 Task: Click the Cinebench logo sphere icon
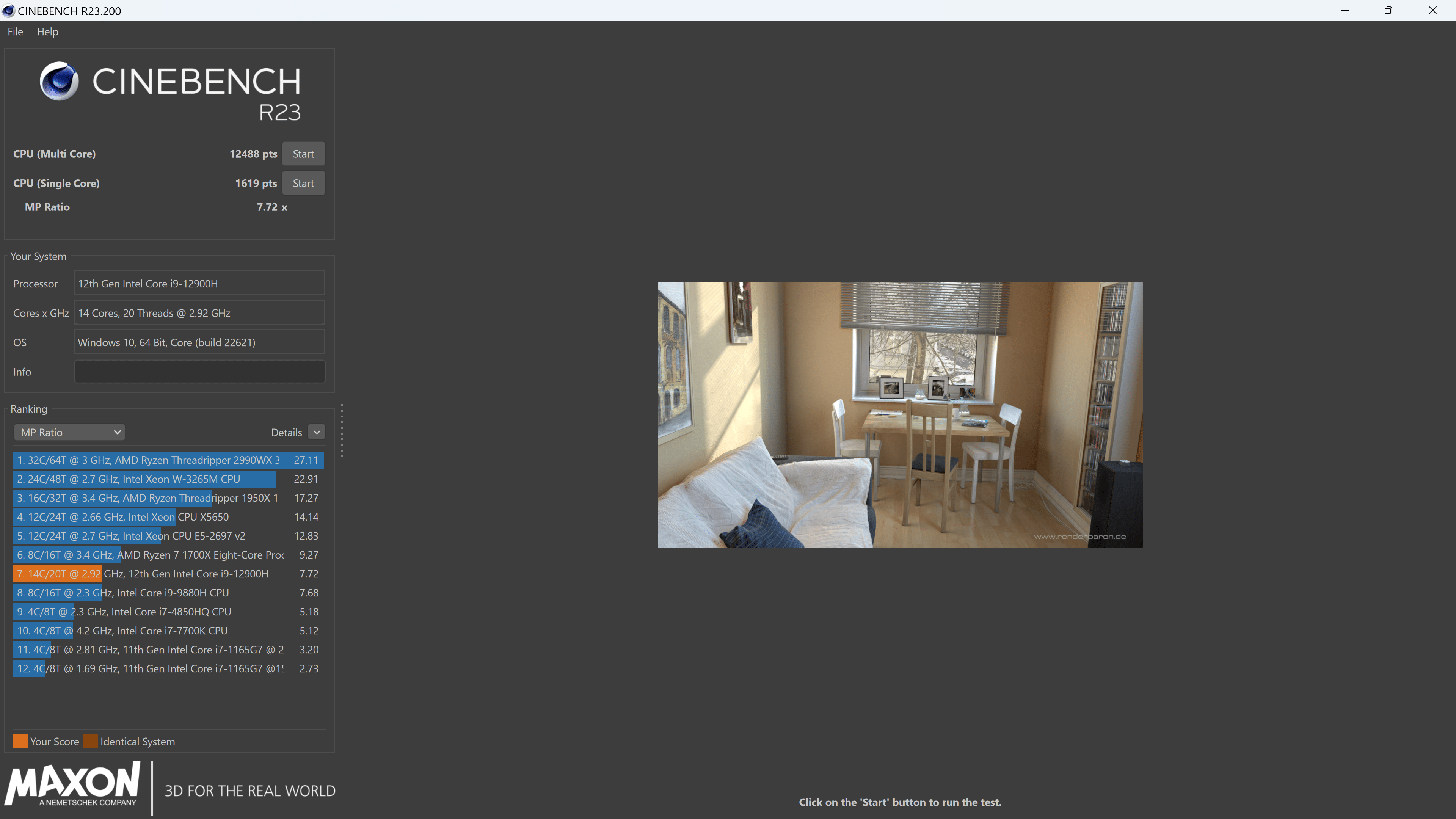[x=60, y=81]
